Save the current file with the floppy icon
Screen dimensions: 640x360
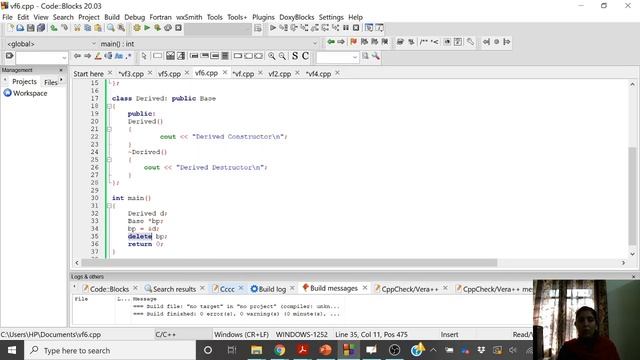pyautogui.click(x=31, y=28)
